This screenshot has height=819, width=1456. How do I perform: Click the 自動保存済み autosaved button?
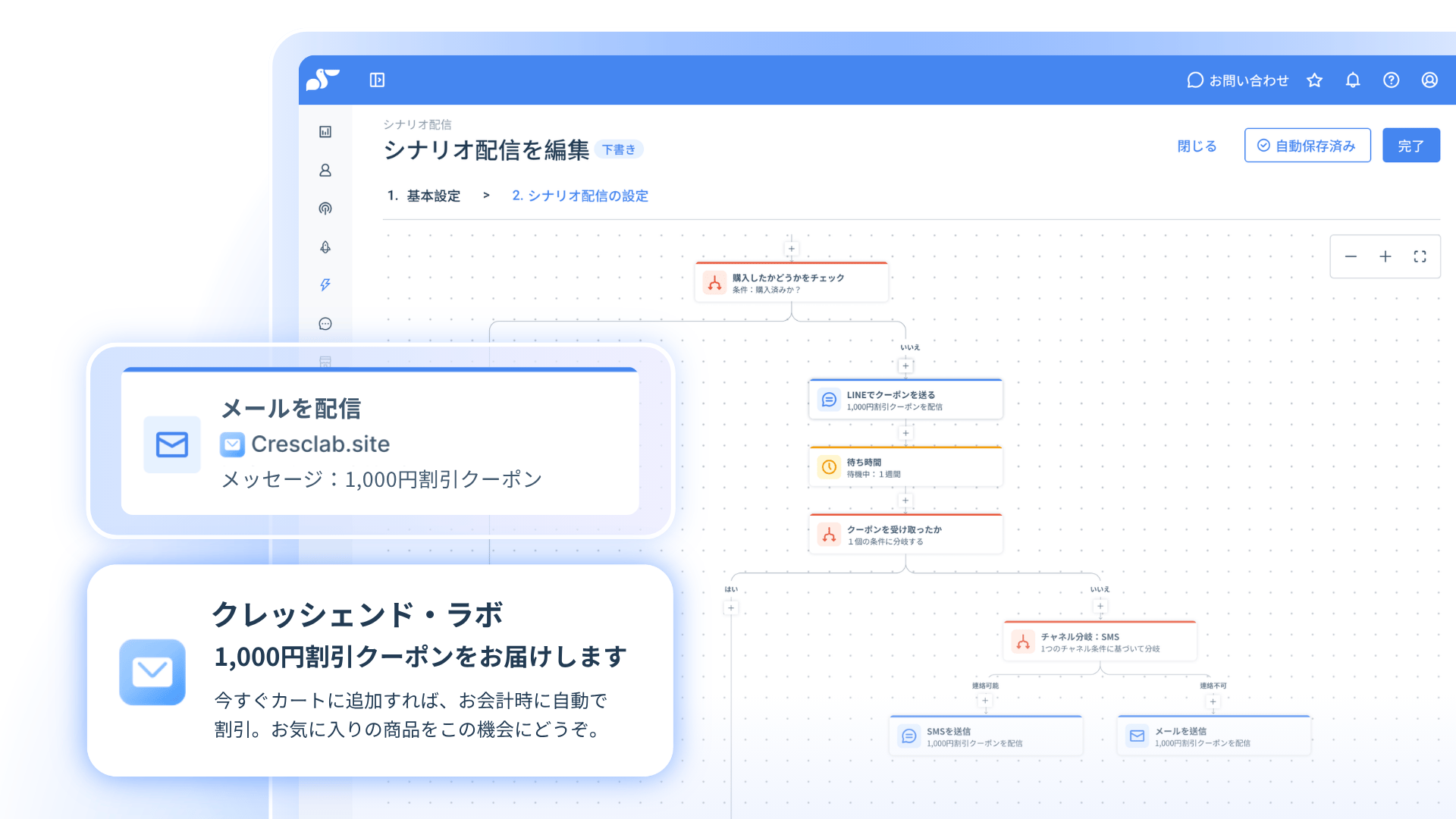coord(1307,146)
